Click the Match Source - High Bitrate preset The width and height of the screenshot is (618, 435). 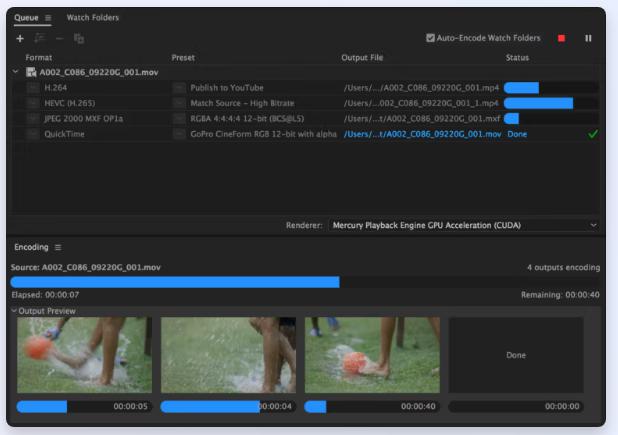coord(242,103)
